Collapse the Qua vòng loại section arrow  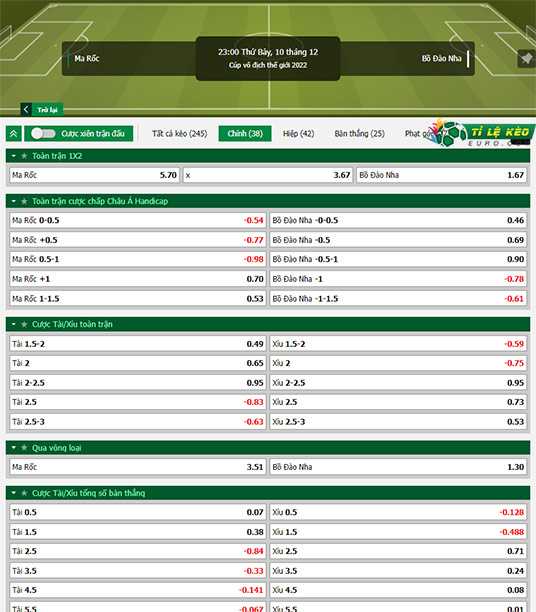[14, 448]
